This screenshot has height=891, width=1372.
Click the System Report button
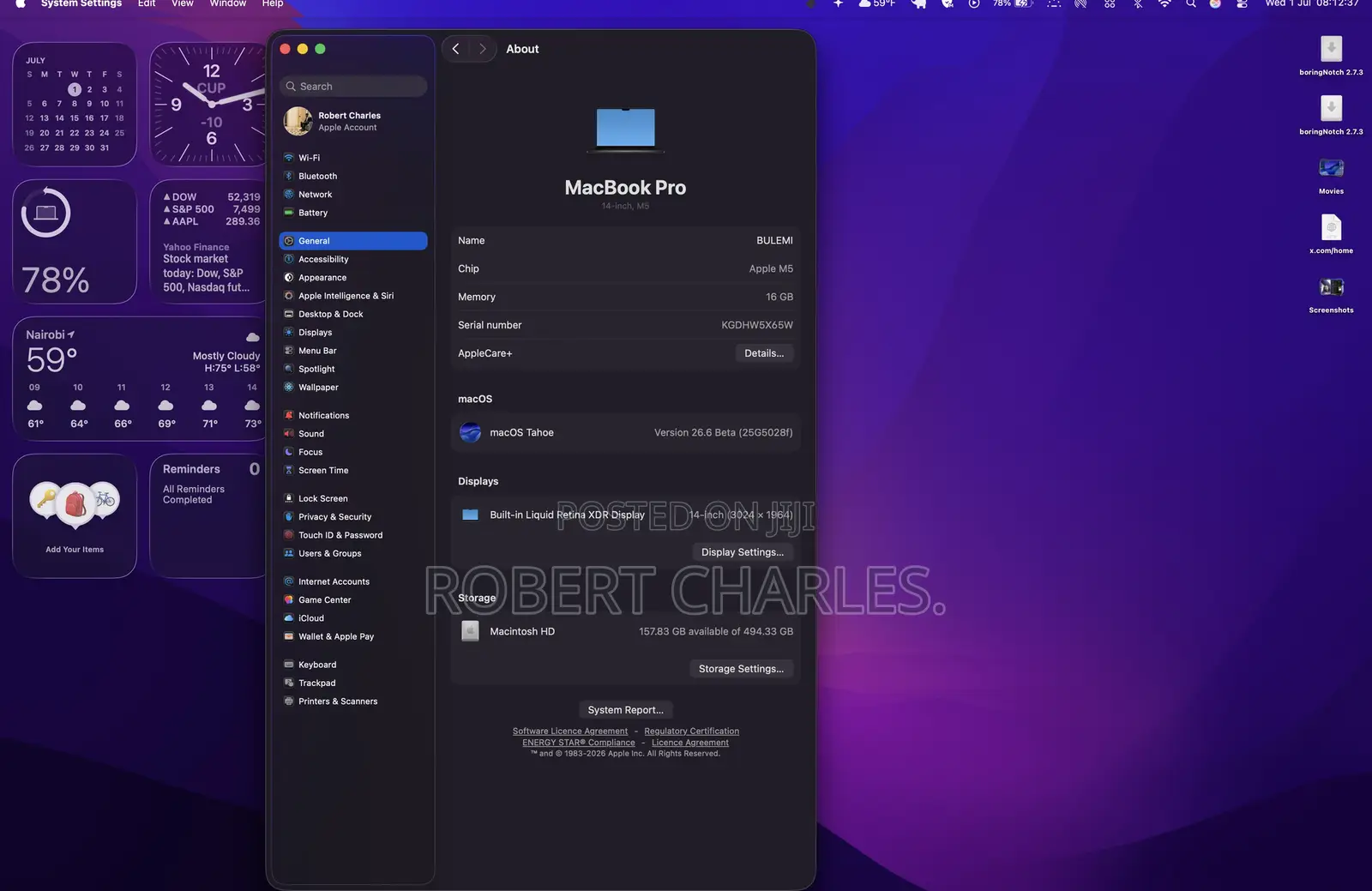click(x=626, y=710)
